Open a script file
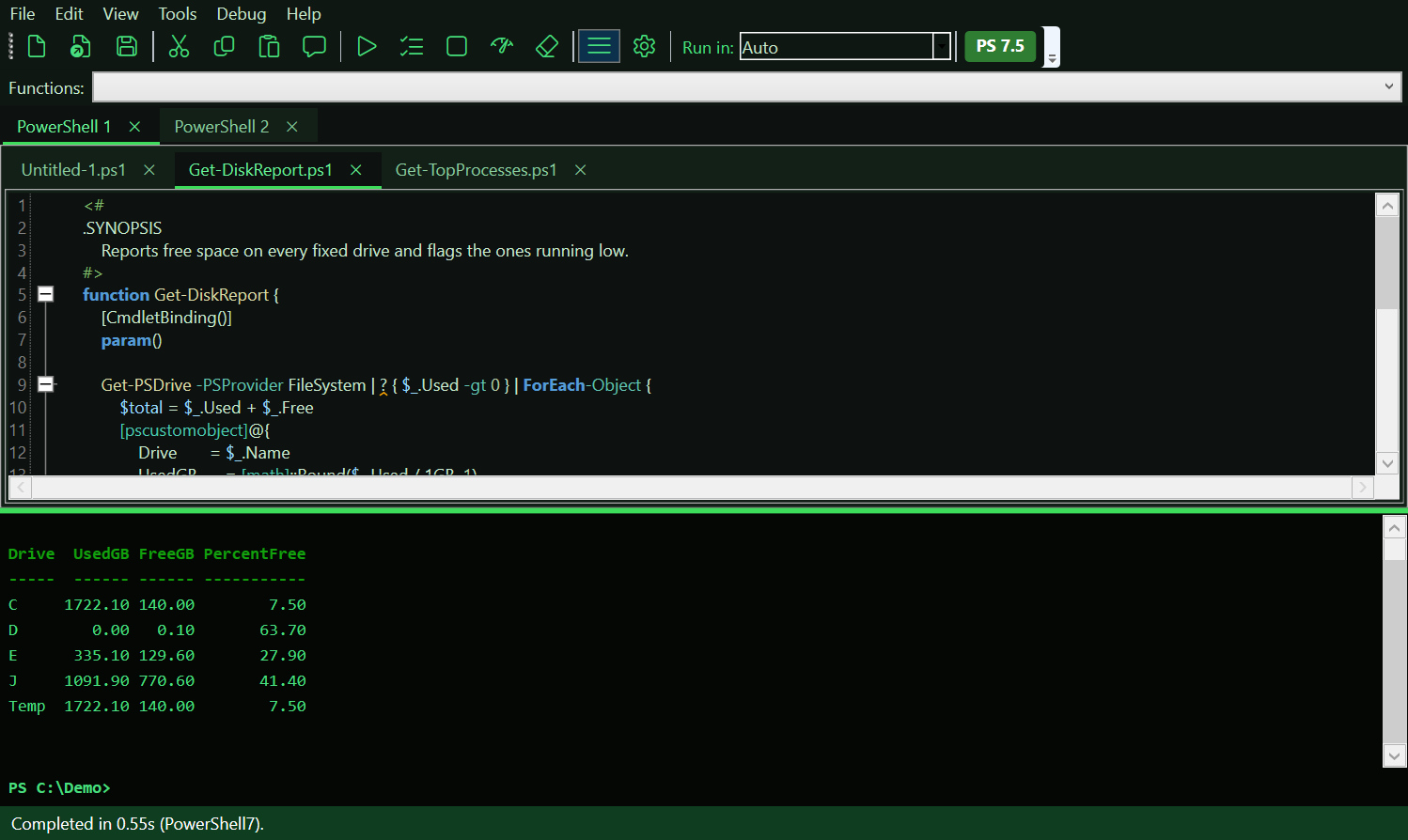This screenshot has height=840, width=1408. tap(81, 46)
